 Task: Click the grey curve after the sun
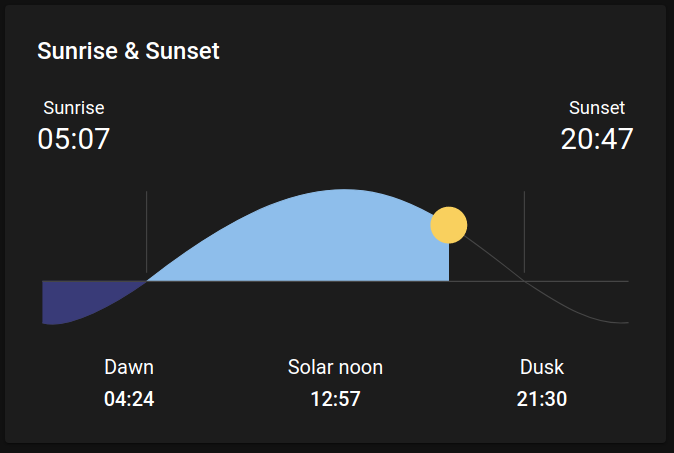point(494,259)
